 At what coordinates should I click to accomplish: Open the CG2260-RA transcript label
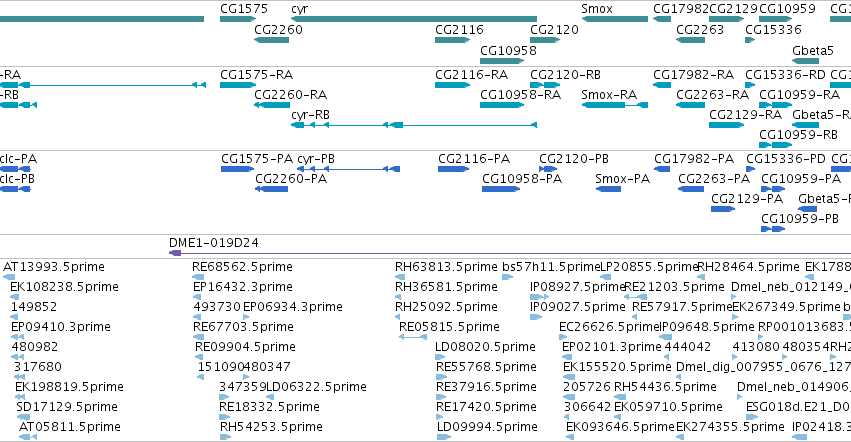coord(290,94)
